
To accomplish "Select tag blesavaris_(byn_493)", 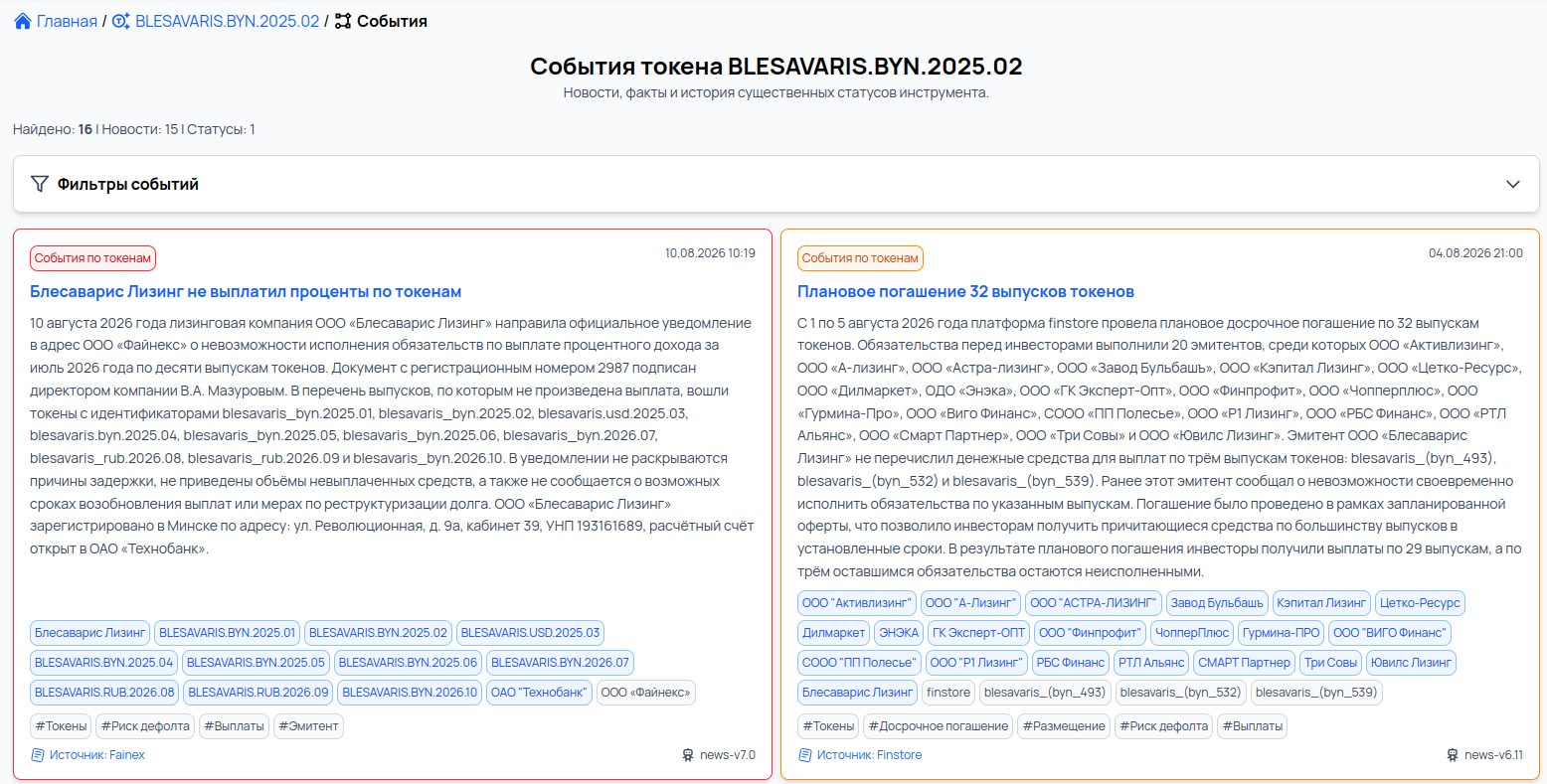I will 1045,693.
